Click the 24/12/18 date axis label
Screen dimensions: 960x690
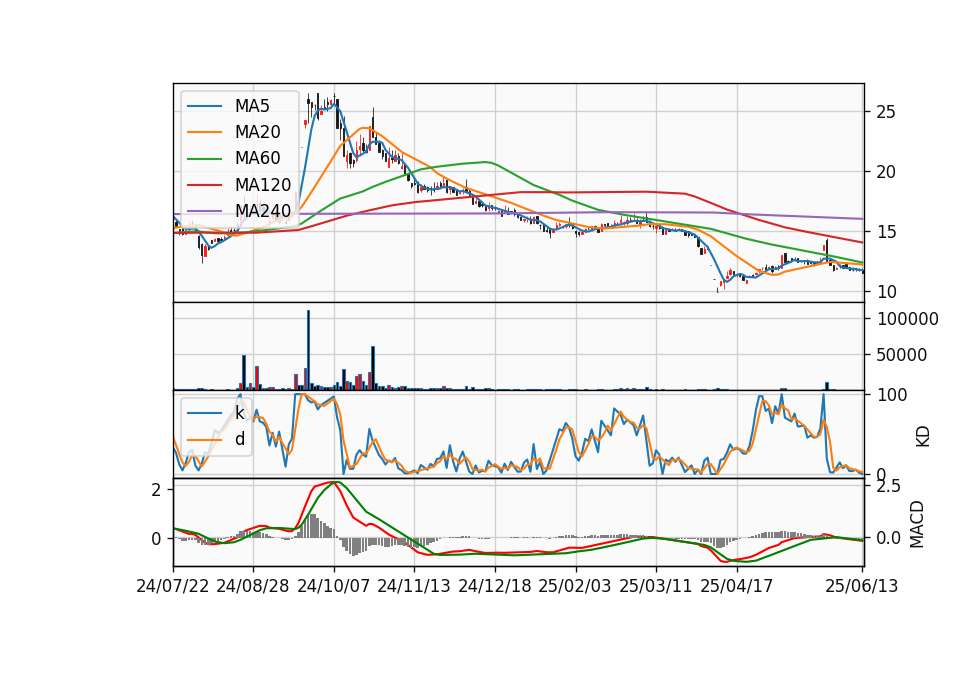[495, 586]
